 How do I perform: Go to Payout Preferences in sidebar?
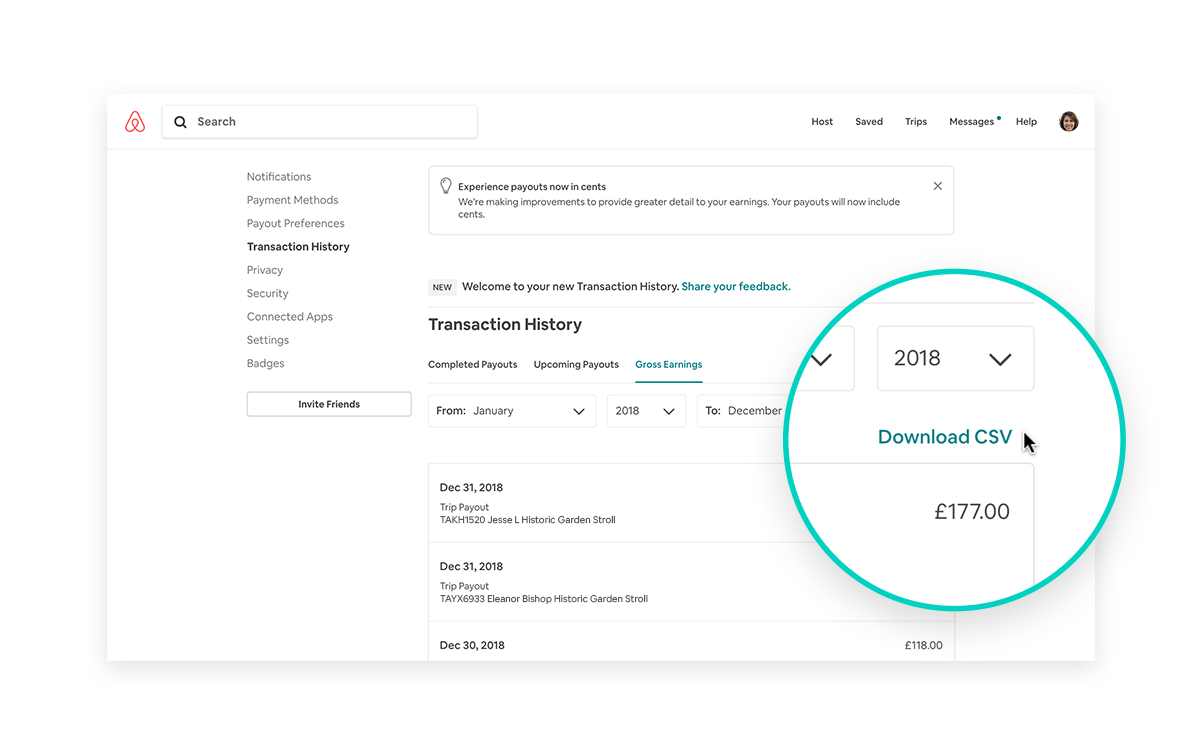click(295, 224)
